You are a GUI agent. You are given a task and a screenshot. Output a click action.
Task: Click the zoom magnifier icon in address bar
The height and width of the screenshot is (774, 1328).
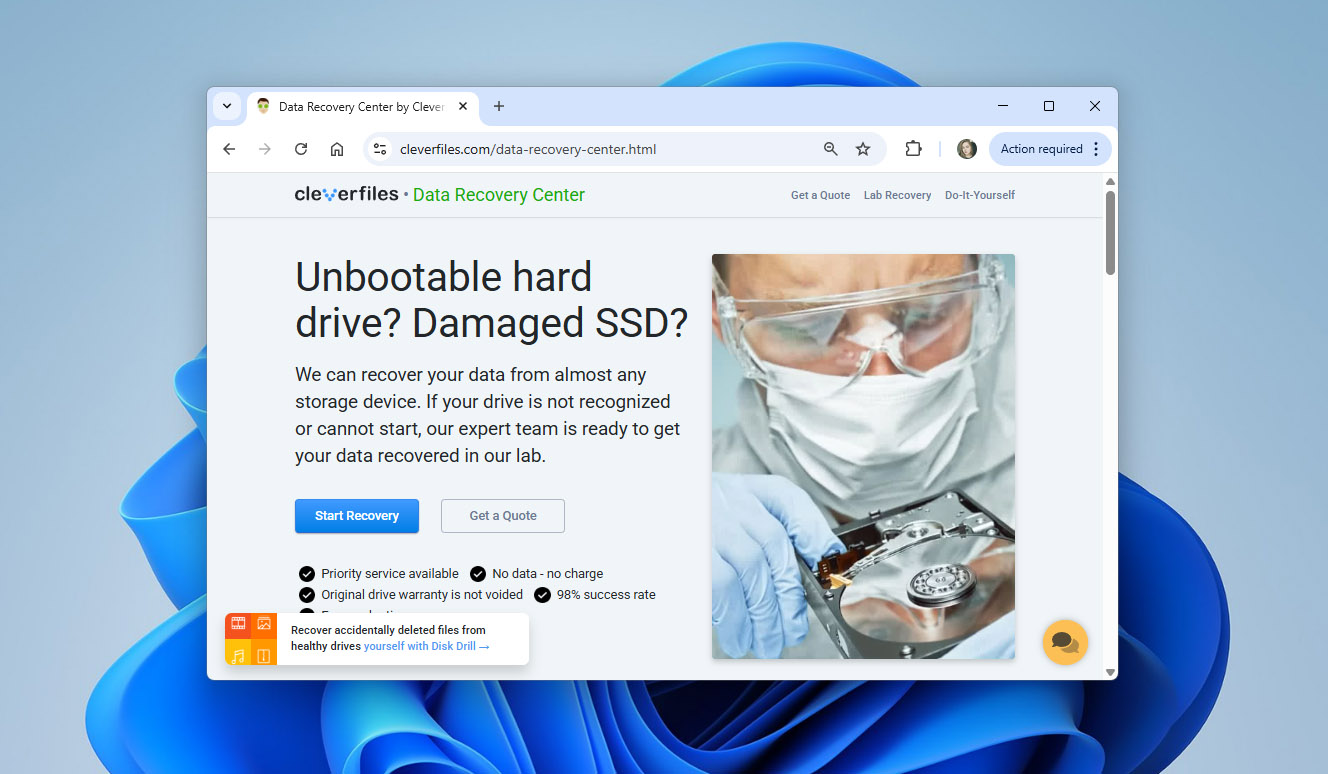click(x=830, y=149)
